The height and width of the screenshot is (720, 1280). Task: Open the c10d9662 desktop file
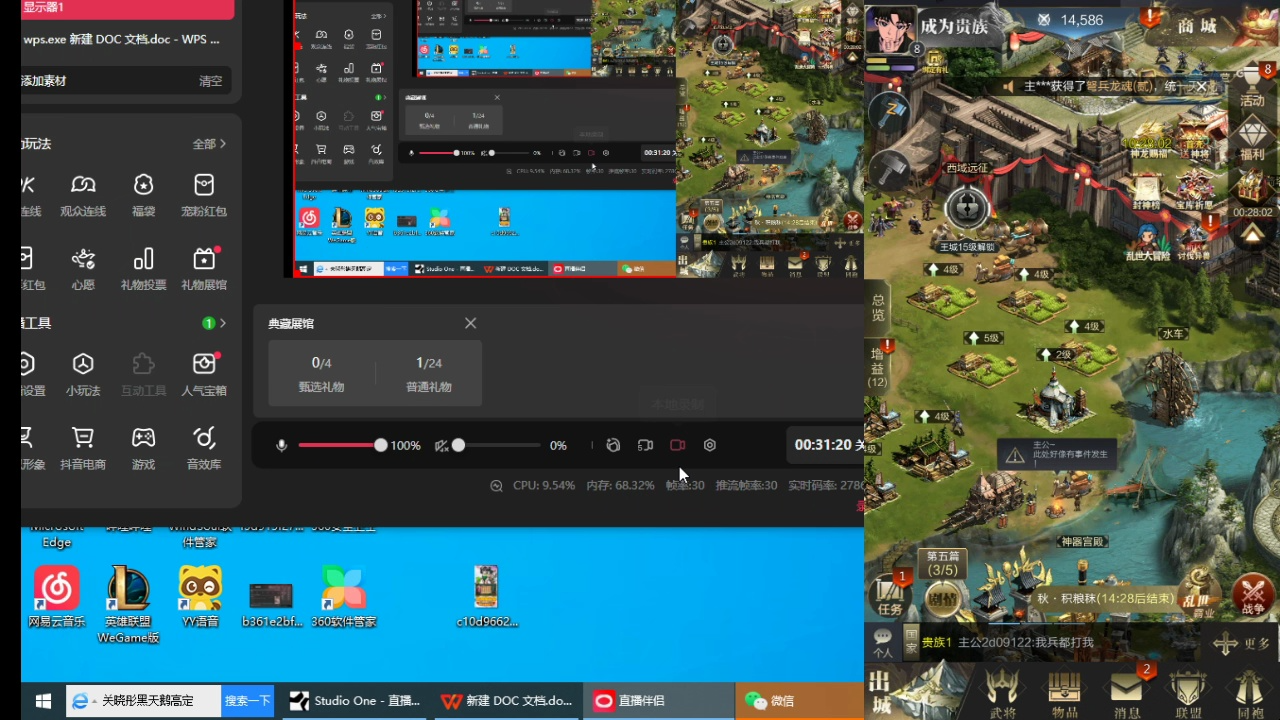pyautogui.click(x=487, y=597)
